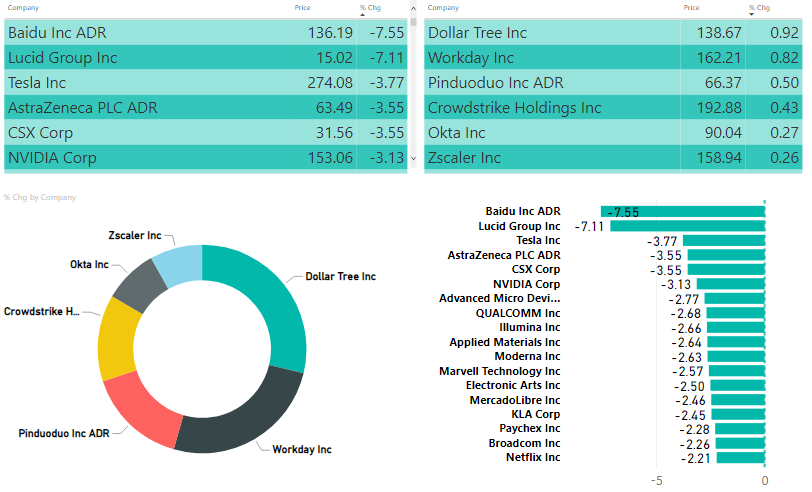The width and height of the screenshot is (812, 492).
Task: Sort left table by Company header
Action: point(23,8)
